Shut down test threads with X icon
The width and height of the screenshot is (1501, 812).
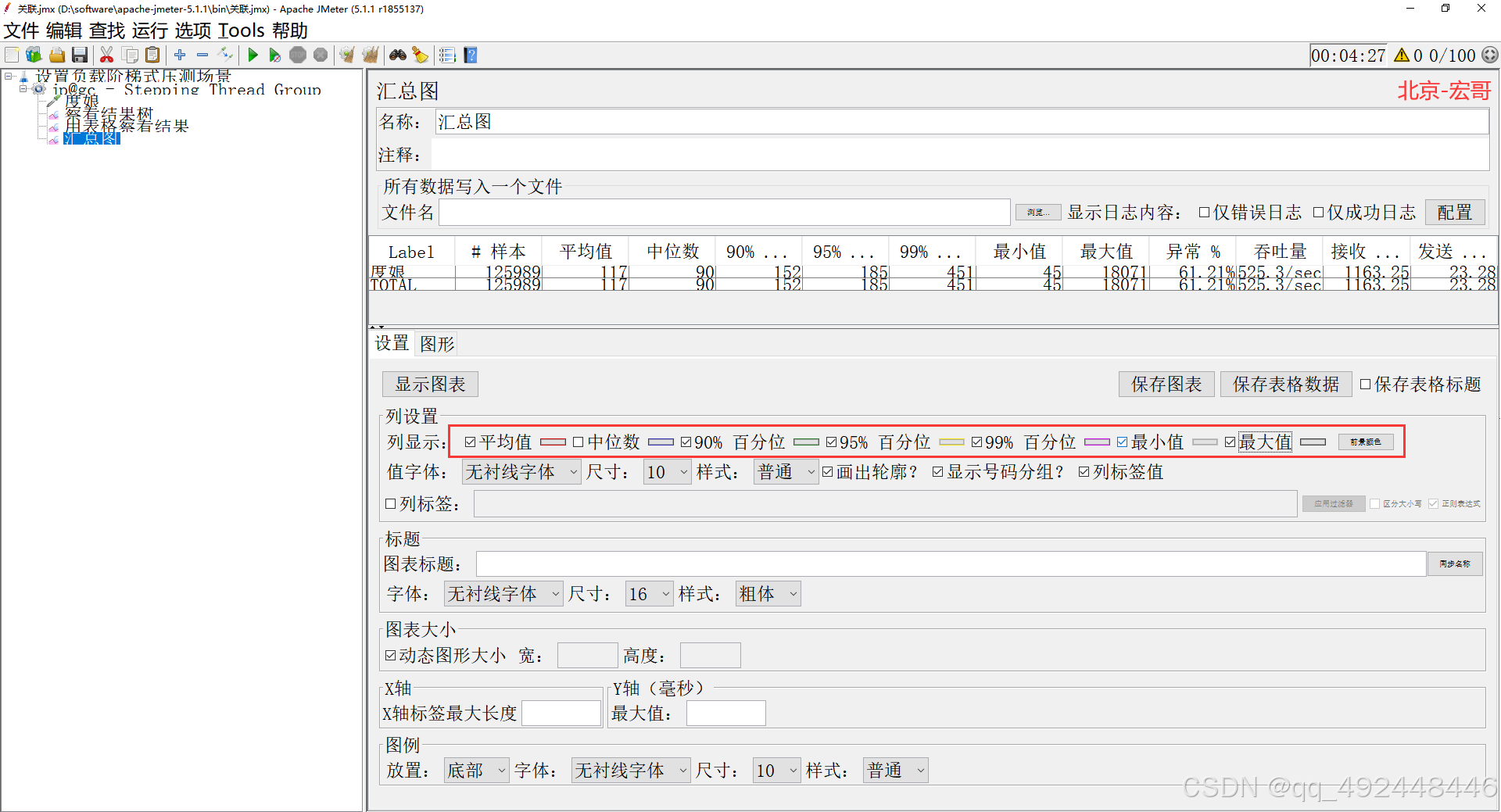click(x=321, y=55)
